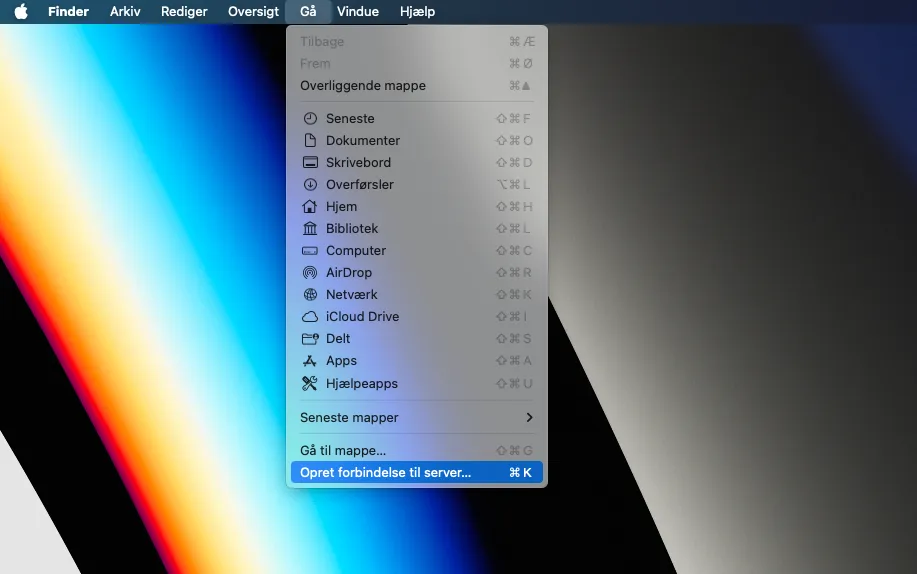This screenshot has width=917, height=574.
Task: Open the Arkiv menu
Action: pos(125,11)
